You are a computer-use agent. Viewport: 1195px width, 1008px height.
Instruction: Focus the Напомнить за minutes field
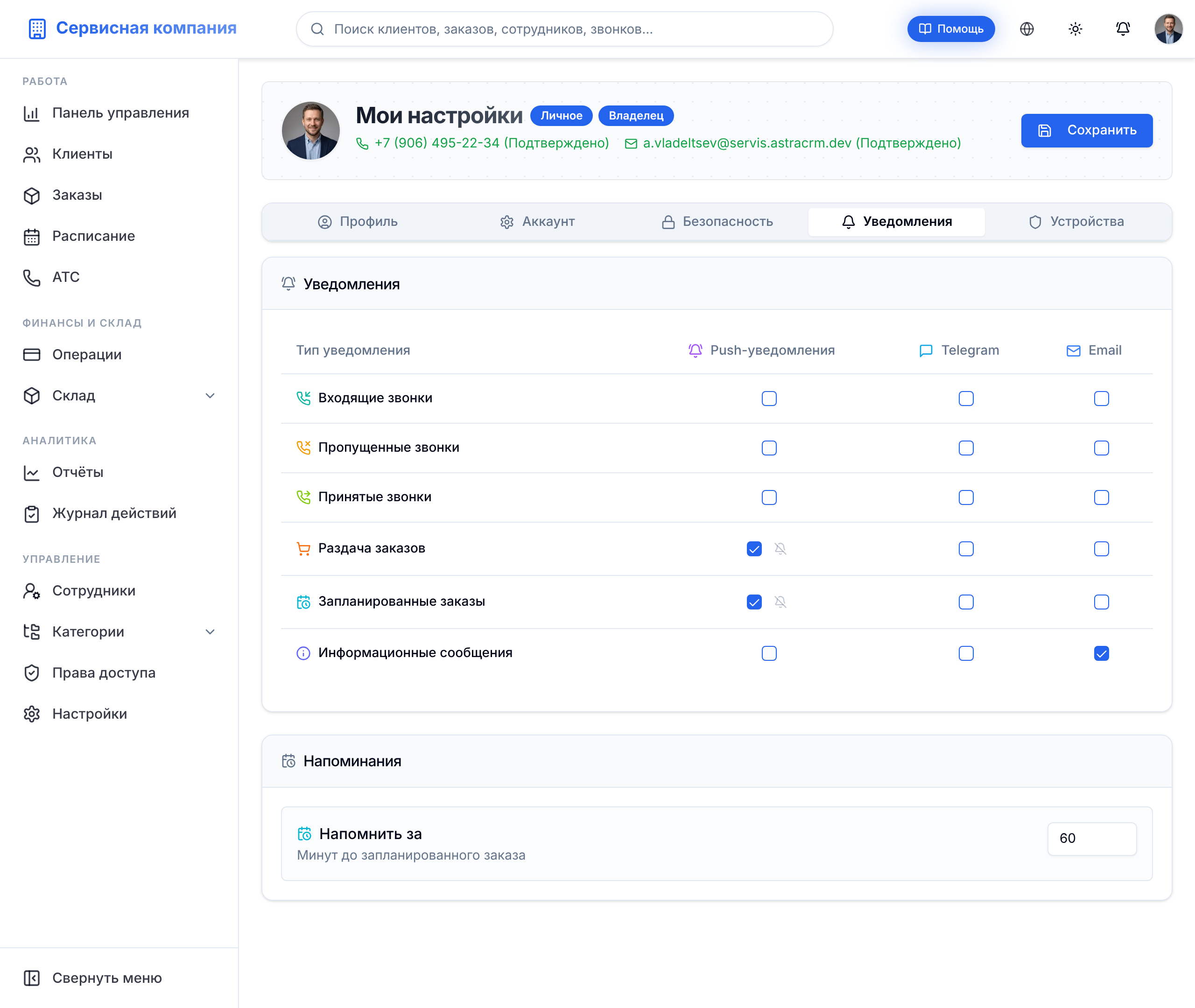point(1091,838)
